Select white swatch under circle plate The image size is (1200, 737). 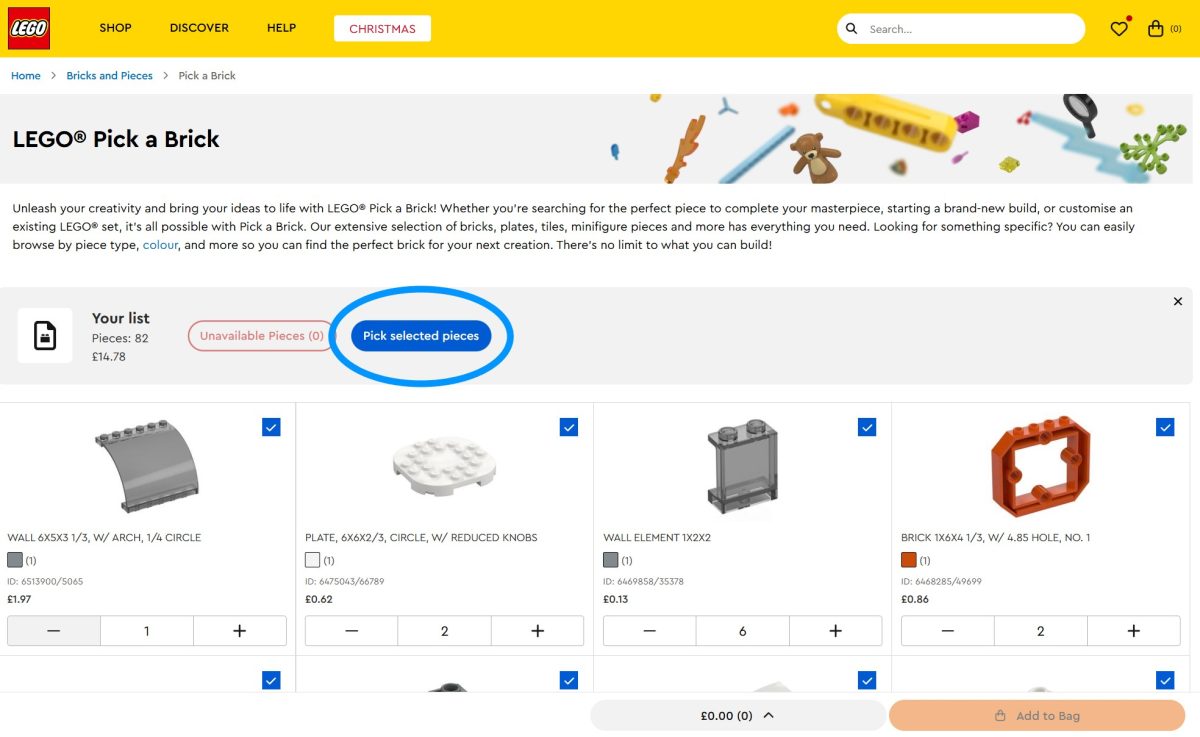[313, 560]
